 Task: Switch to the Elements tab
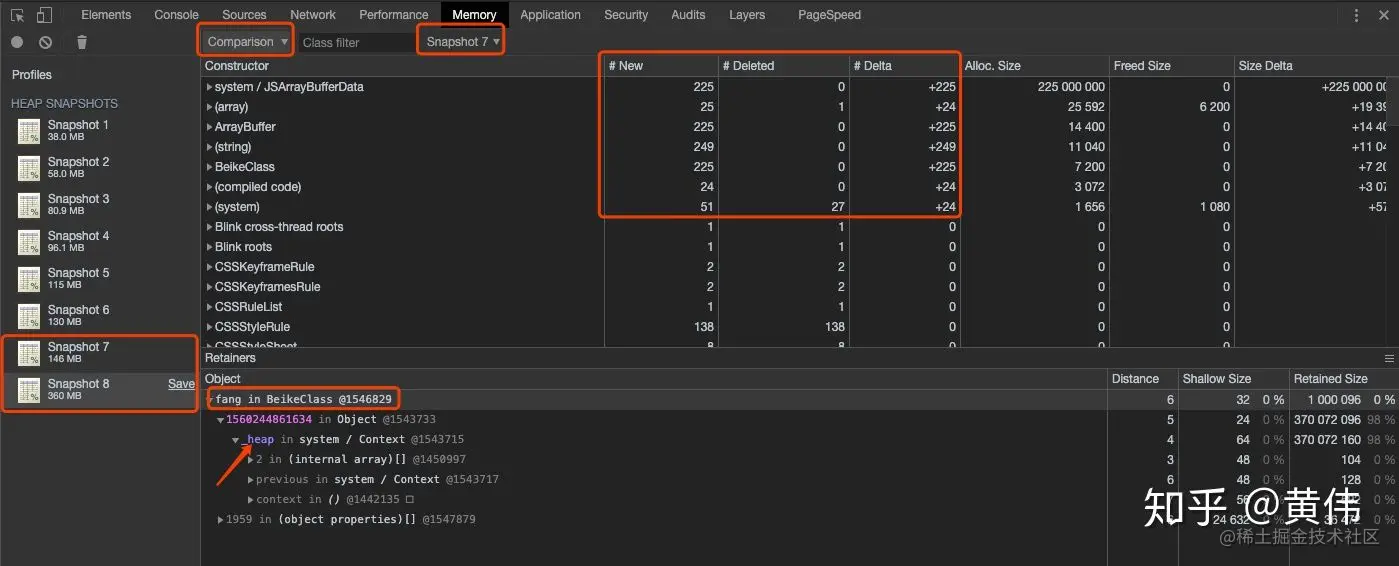106,15
